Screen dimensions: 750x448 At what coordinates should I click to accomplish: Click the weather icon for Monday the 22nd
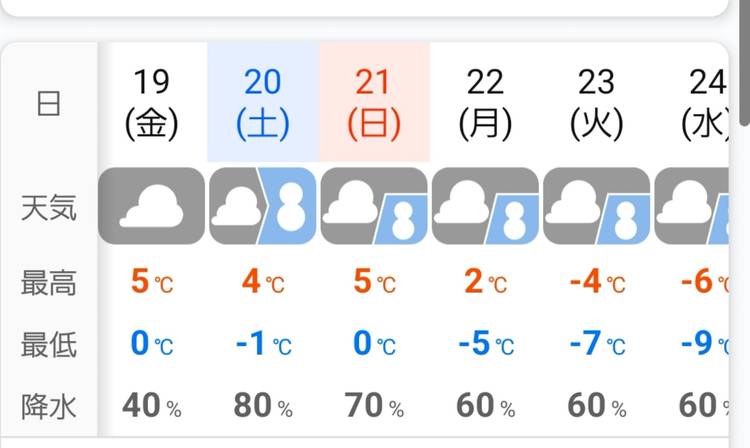485,205
